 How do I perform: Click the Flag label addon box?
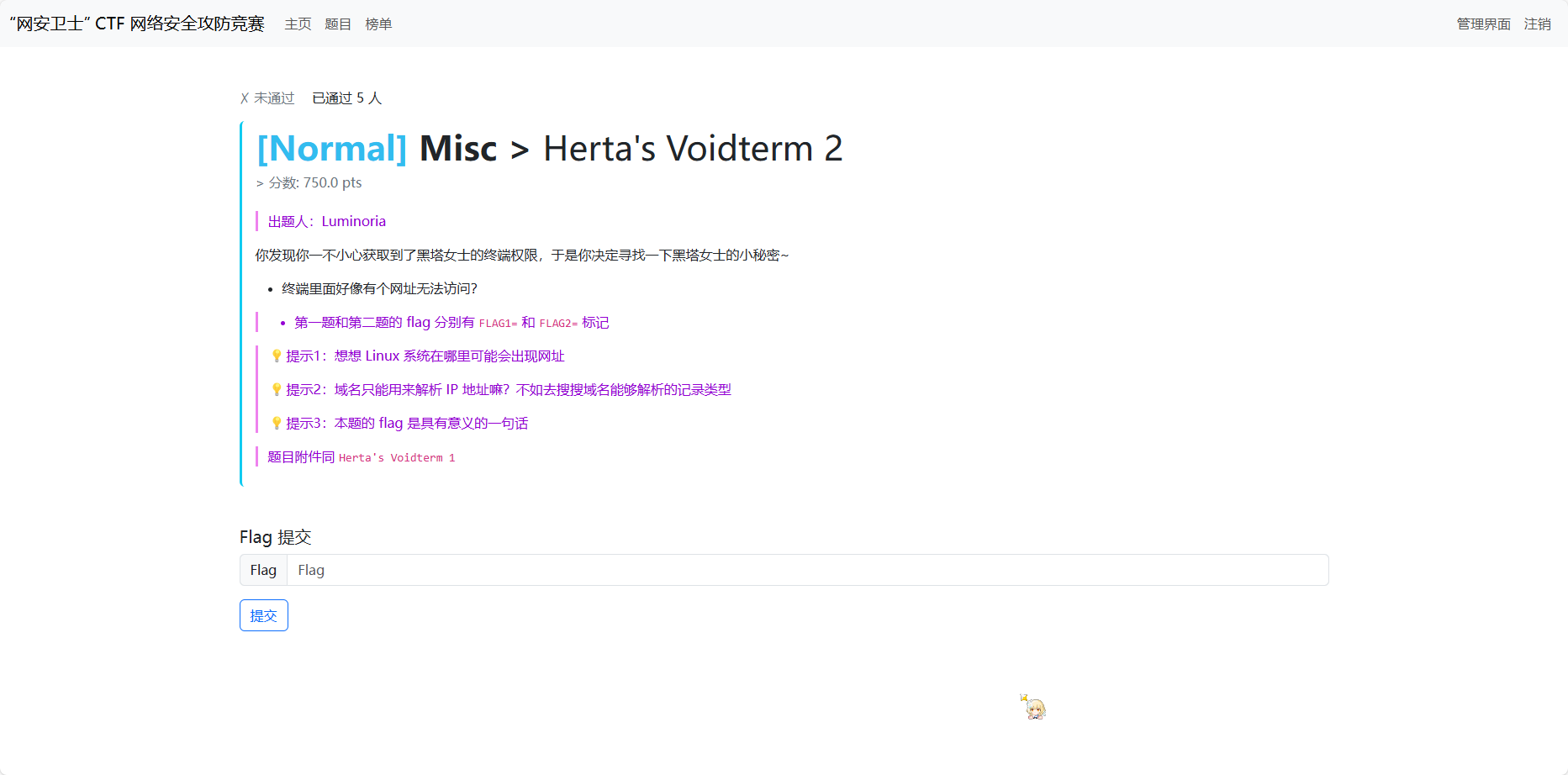pyautogui.click(x=263, y=570)
